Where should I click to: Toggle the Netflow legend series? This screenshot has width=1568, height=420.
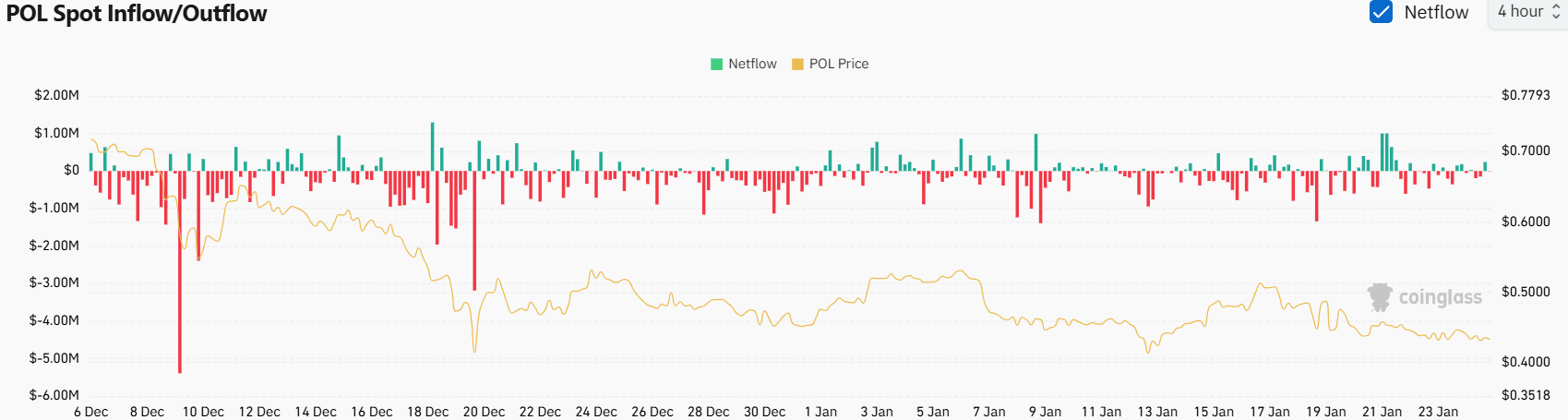point(744,64)
